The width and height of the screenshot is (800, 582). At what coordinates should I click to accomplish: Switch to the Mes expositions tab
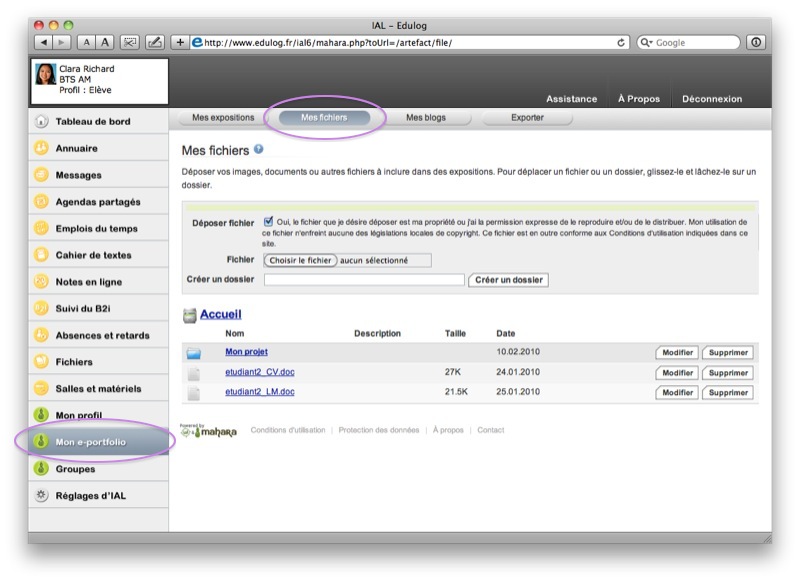[x=223, y=118]
